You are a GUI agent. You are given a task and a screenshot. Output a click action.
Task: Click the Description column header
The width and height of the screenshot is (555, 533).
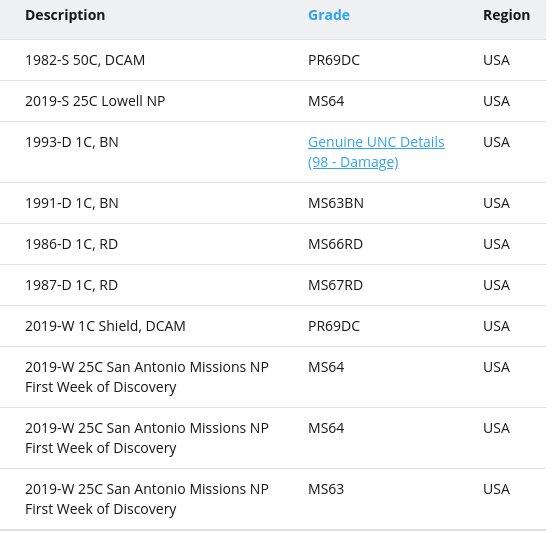[65, 15]
